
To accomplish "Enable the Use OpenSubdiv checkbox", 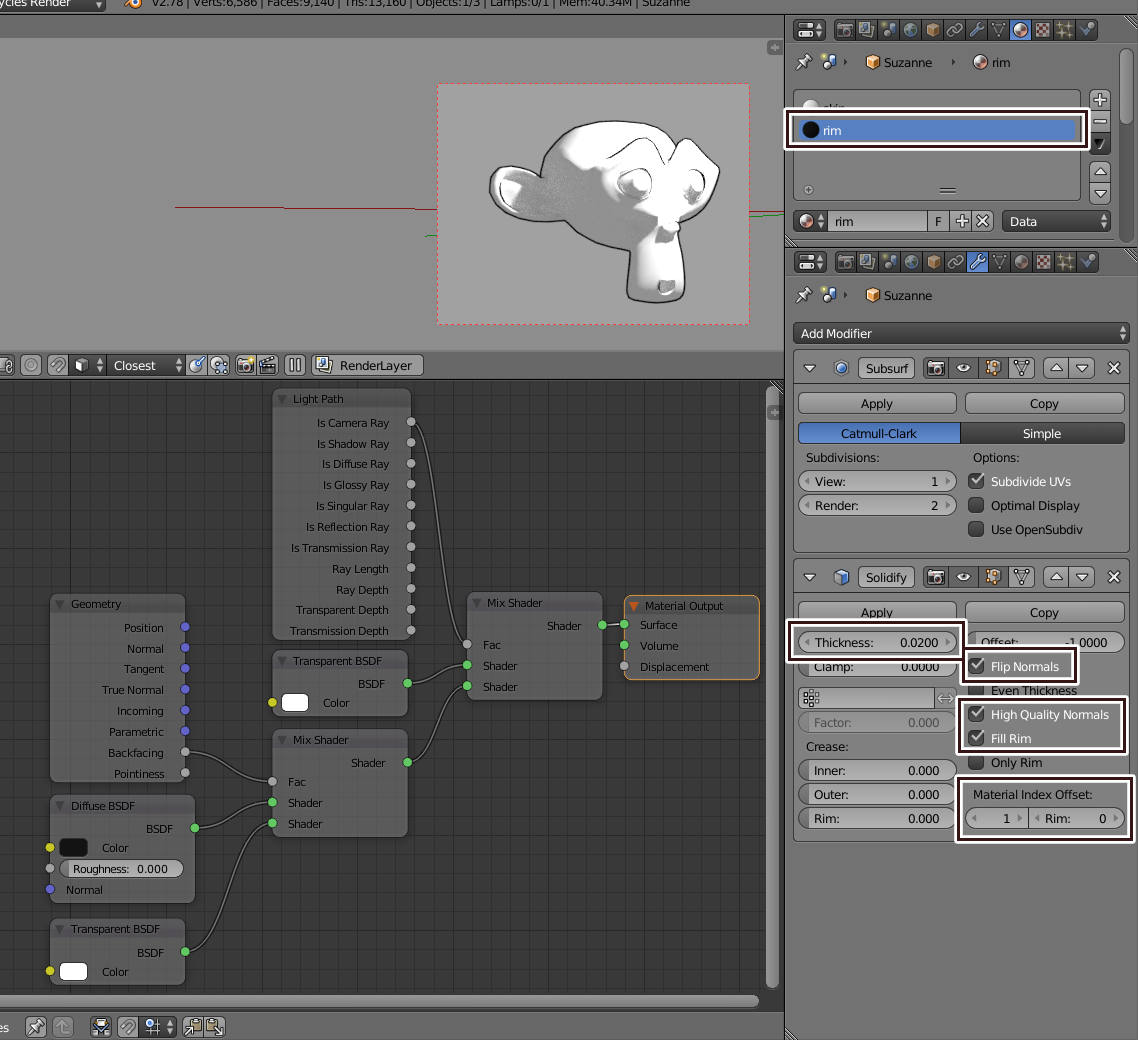I will pos(977,529).
